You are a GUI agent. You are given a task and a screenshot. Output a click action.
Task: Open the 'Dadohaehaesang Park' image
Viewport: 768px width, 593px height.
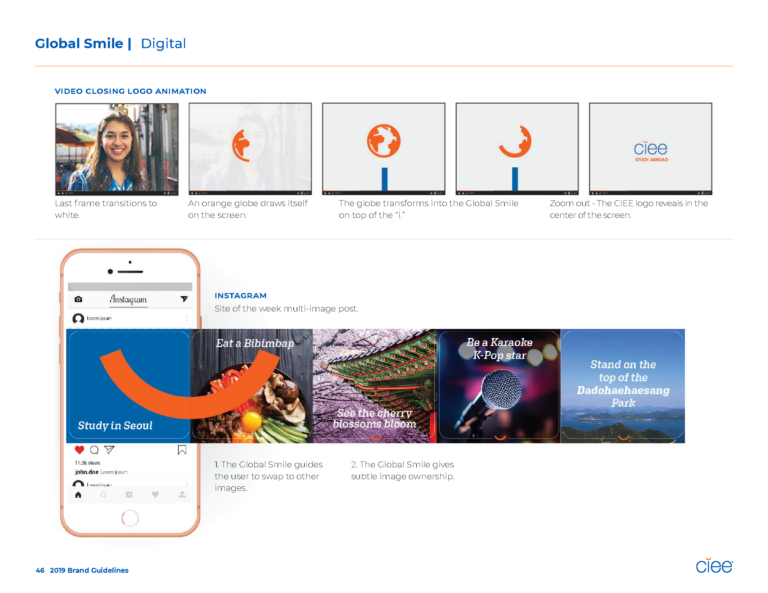click(x=623, y=386)
